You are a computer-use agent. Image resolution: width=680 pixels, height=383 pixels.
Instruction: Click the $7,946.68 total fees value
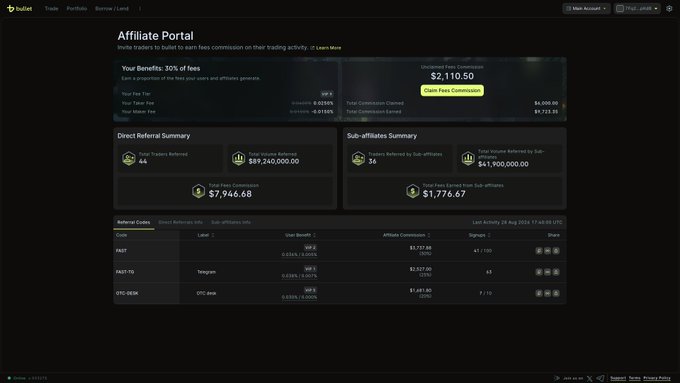click(x=230, y=194)
